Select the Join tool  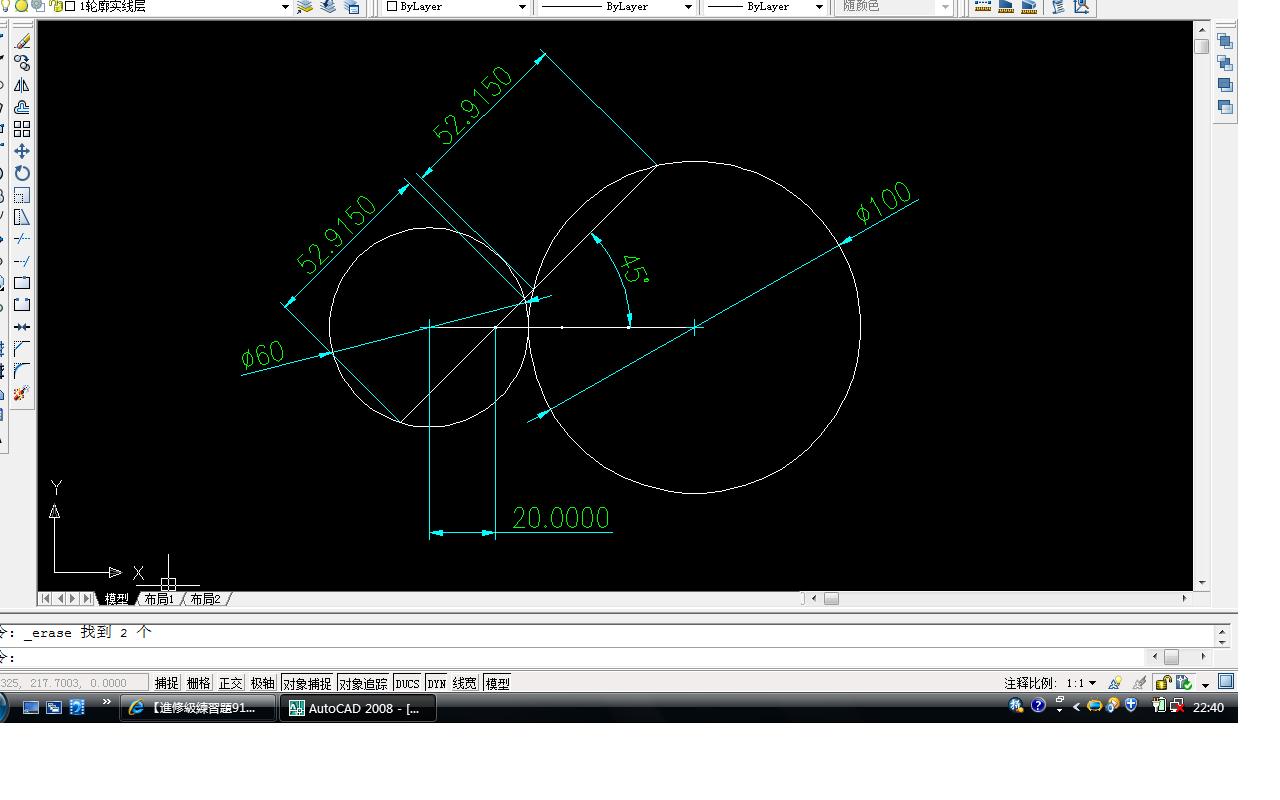22,327
